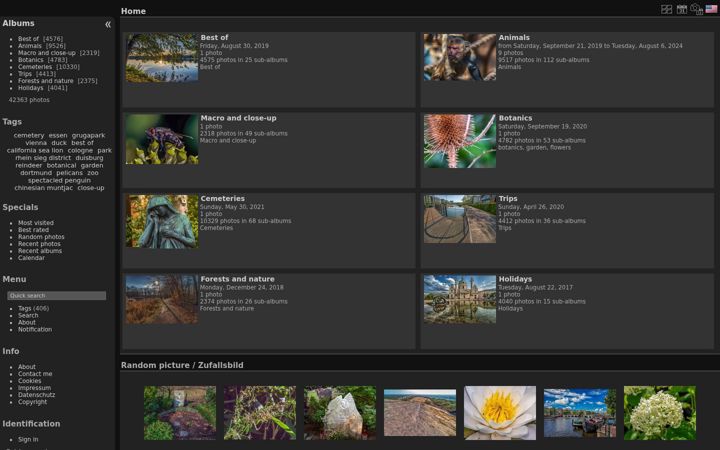Open 'Impressum' in Info section
This screenshot has height=450, width=720.
pyautogui.click(x=34, y=388)
